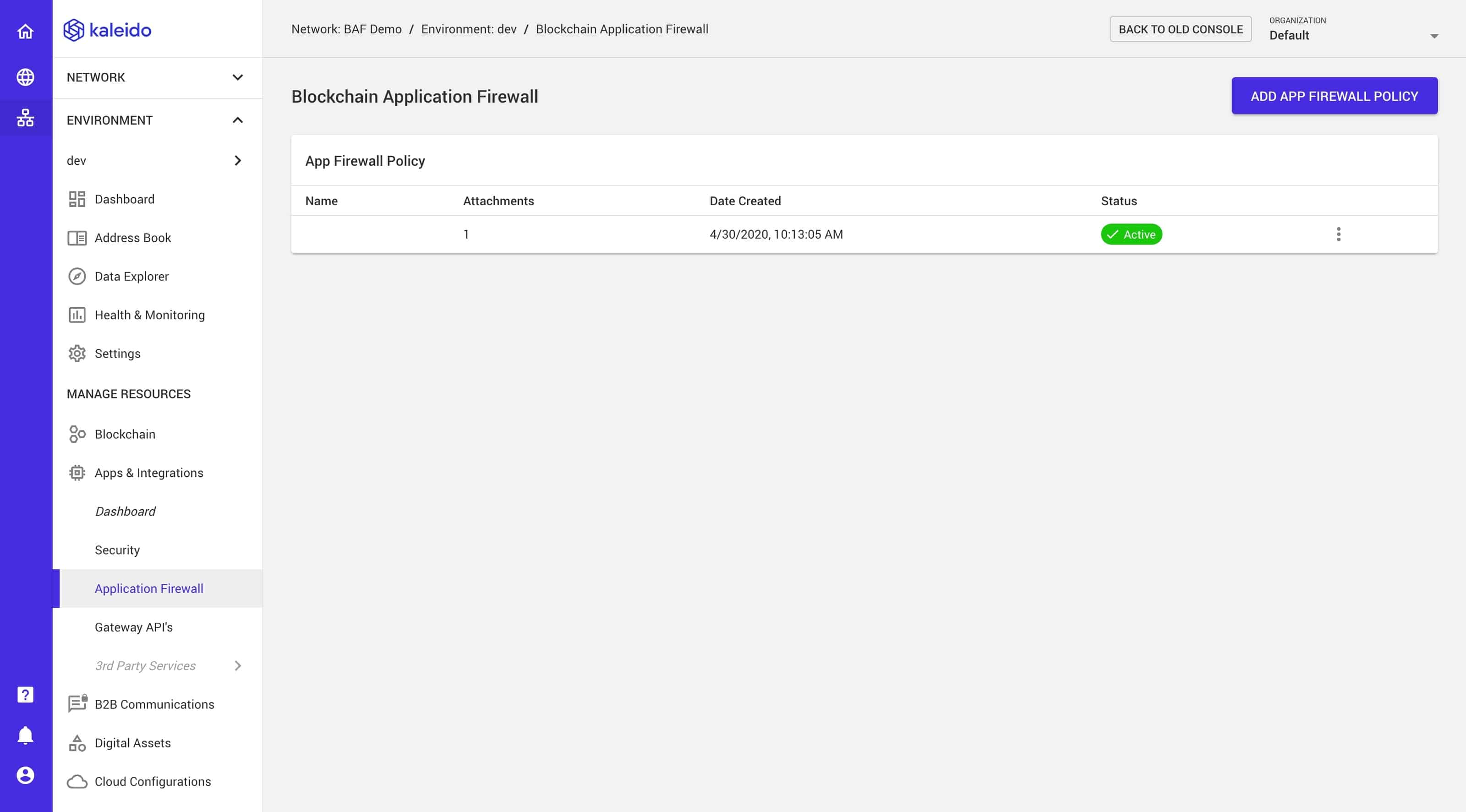This screenshot has width=1466, height=812.
Task: Open the user account icon
Action: 25,774
